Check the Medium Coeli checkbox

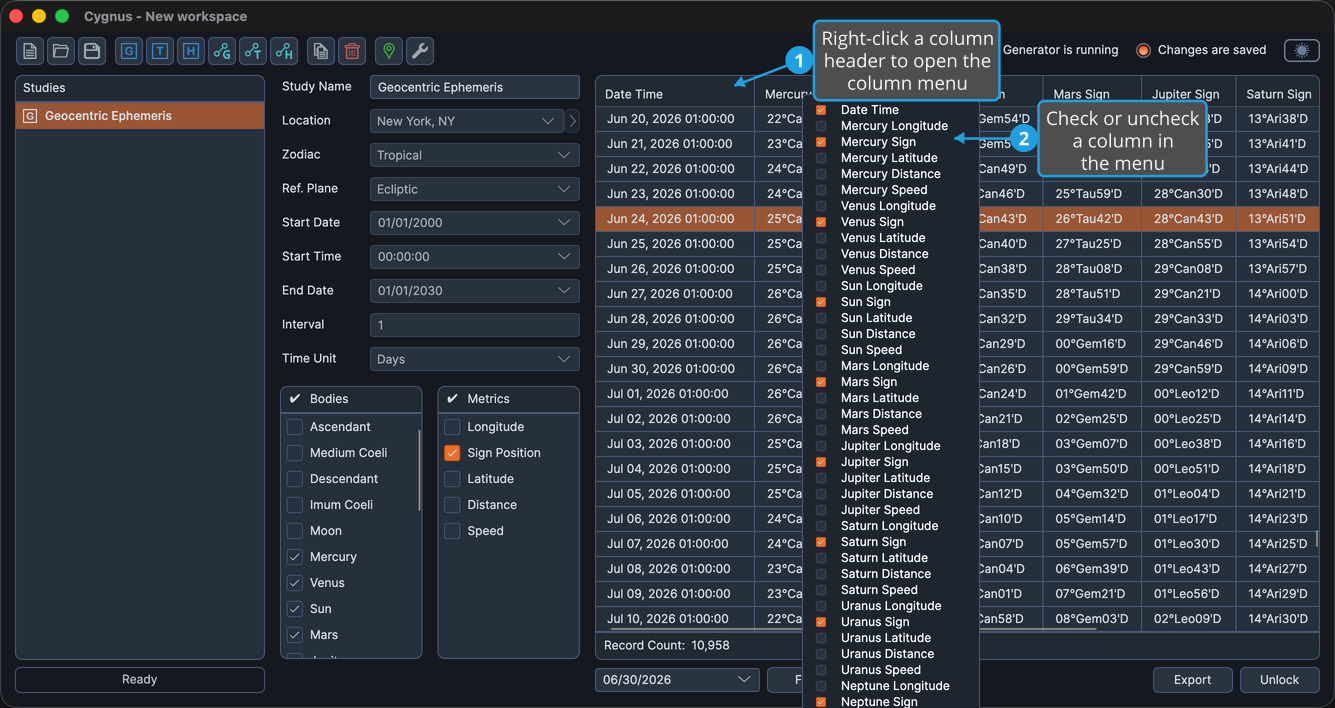295,453
